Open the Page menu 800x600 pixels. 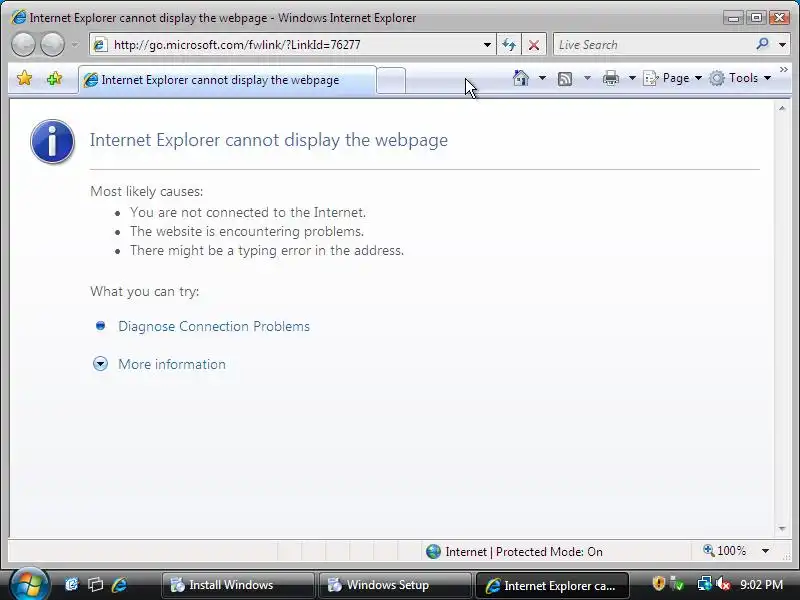click(x=672, y=78)
